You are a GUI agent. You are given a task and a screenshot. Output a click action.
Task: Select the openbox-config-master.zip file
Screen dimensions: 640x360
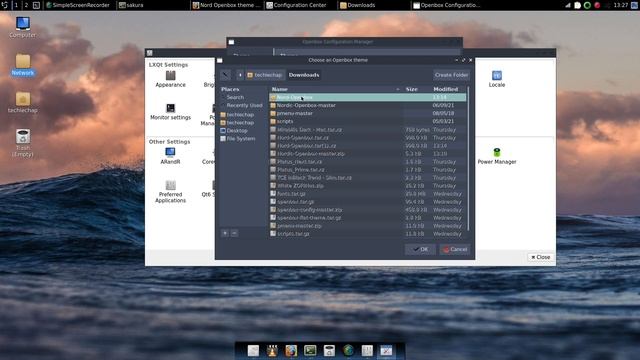pyautogui.click(x=367, y=210)
